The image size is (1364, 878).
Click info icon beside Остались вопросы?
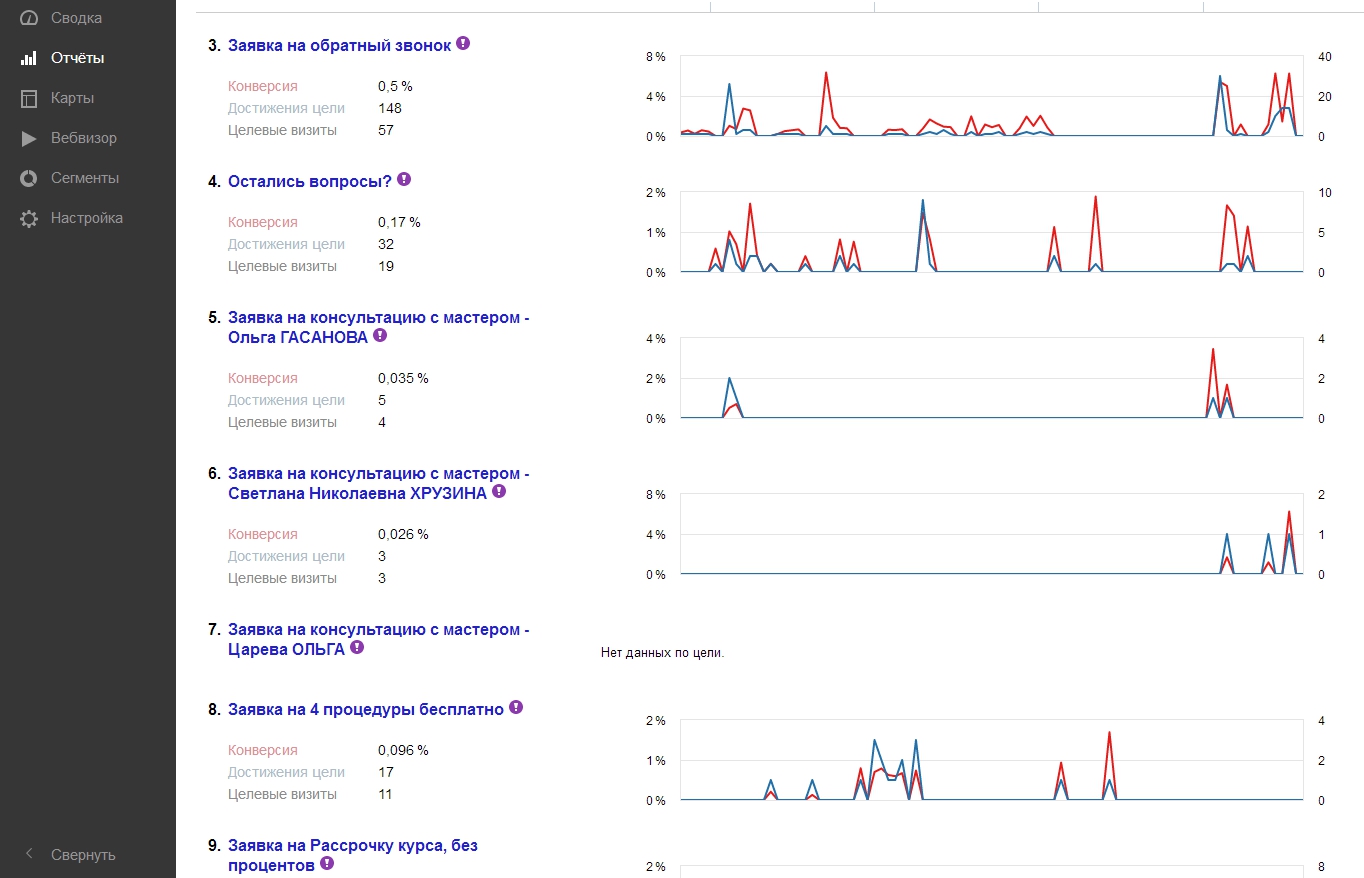pyautogui.click(x=404, y=180)
